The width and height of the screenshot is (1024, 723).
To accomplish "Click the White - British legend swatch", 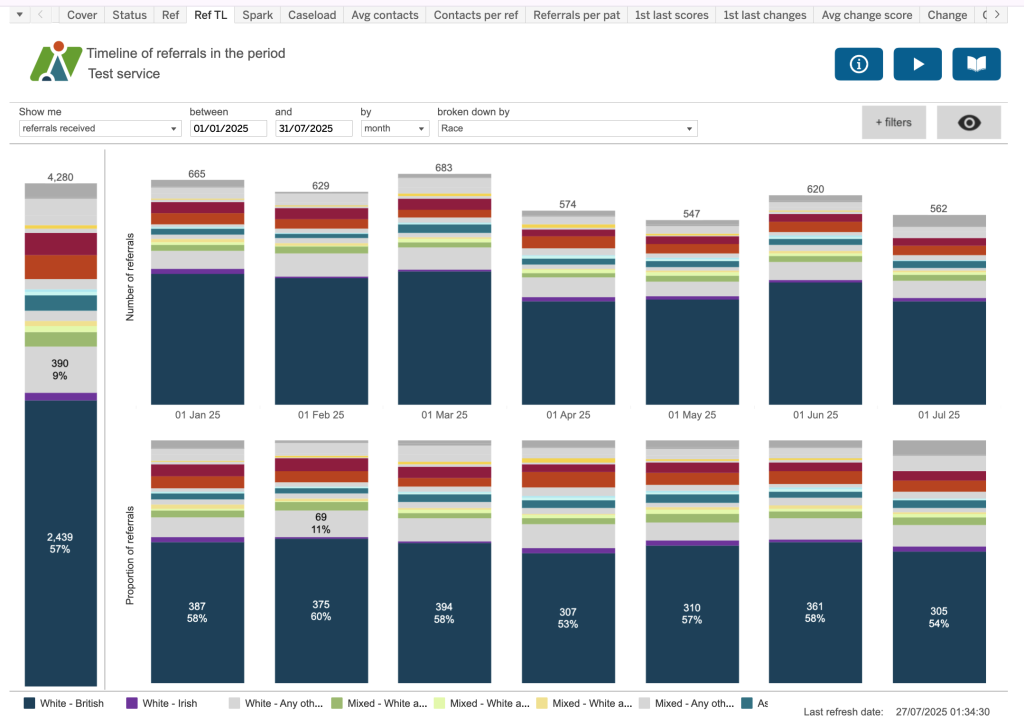I will coord(29,704).
